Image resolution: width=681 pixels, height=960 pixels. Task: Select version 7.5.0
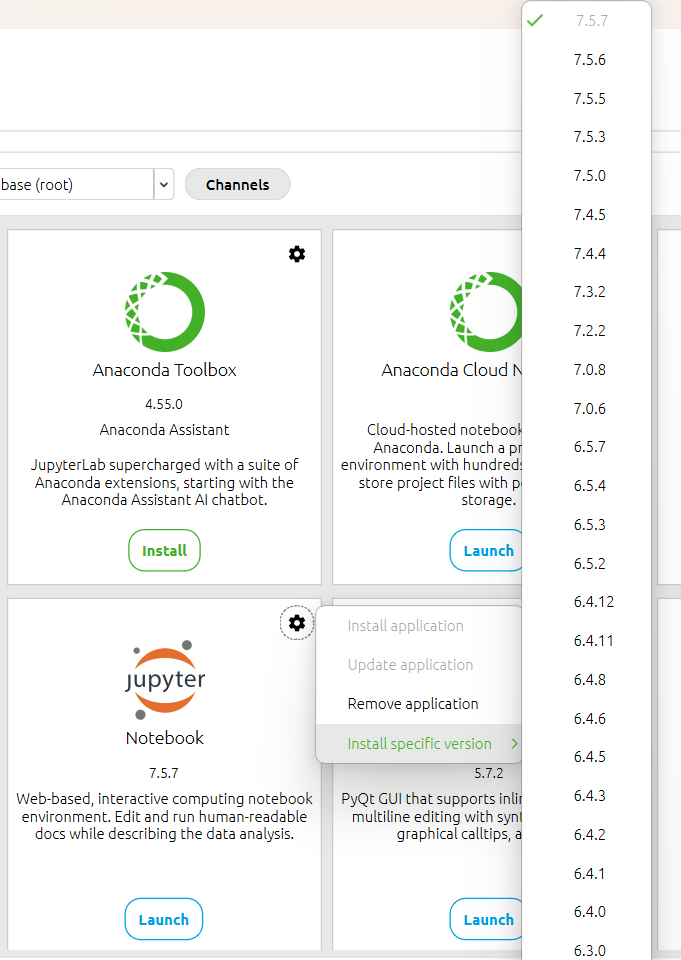click(586, 176)
